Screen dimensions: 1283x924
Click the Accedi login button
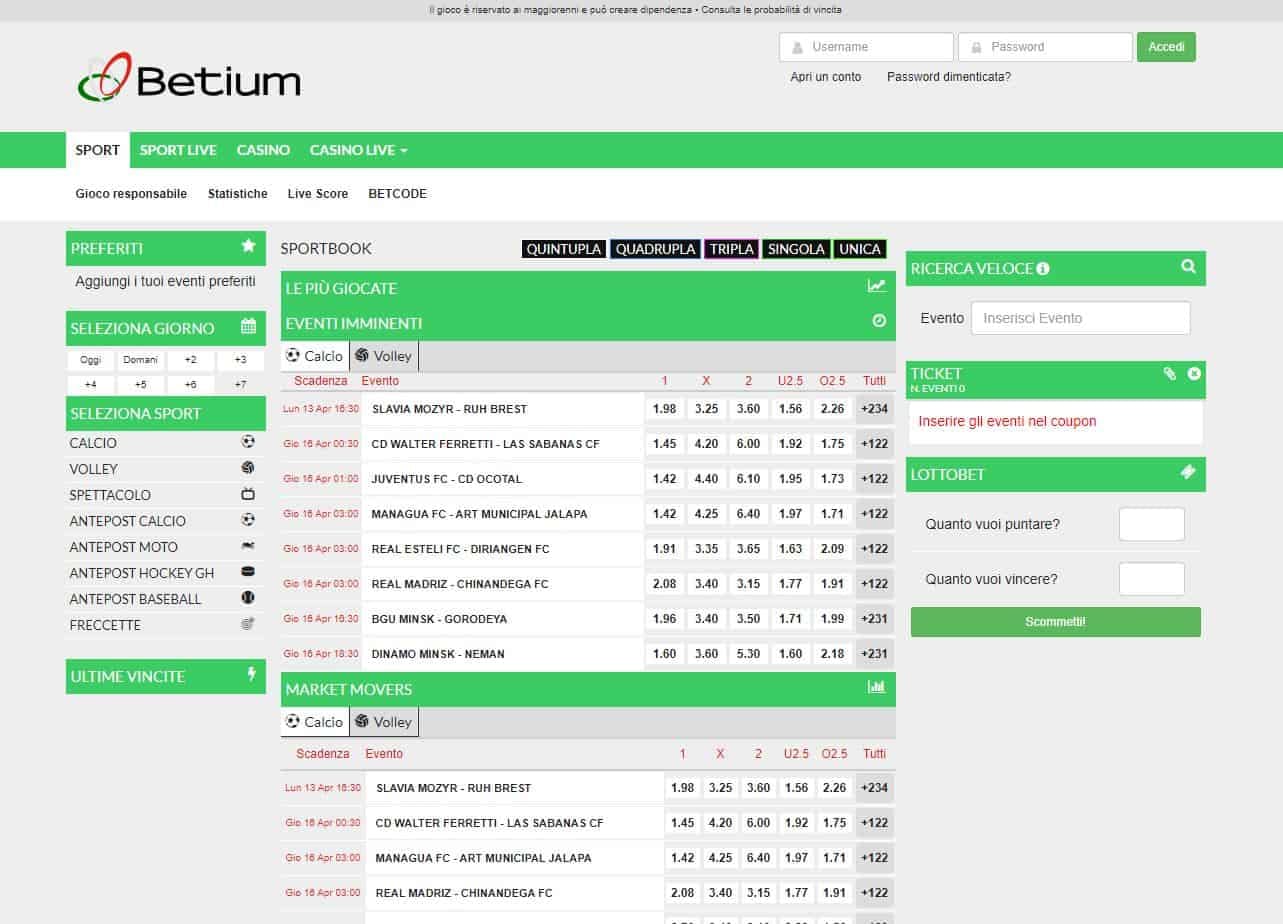(x=1166, y=47)
